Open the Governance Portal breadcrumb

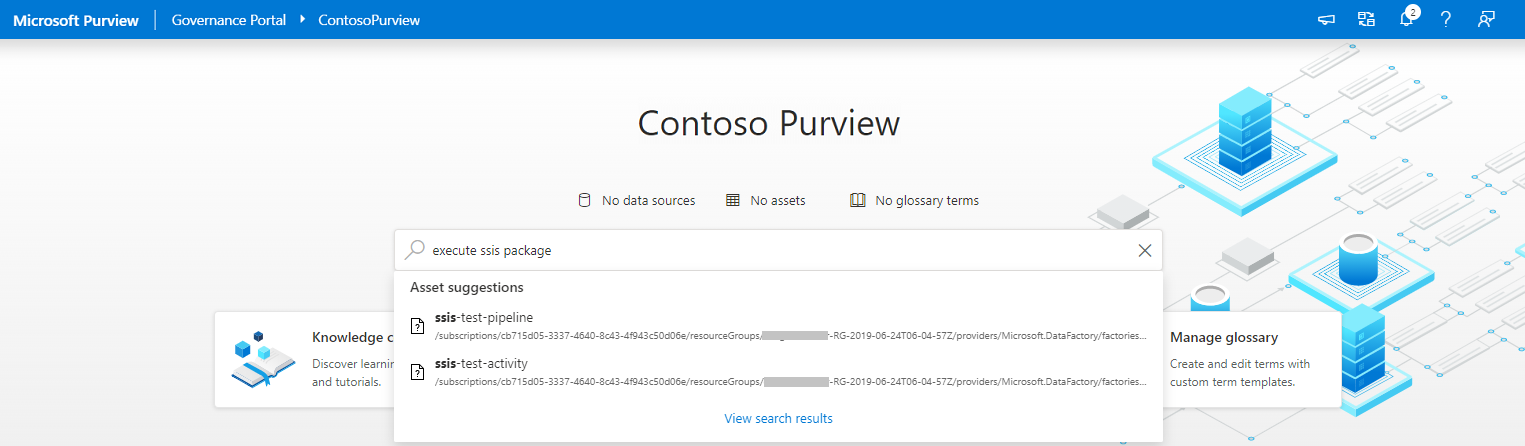228,20
